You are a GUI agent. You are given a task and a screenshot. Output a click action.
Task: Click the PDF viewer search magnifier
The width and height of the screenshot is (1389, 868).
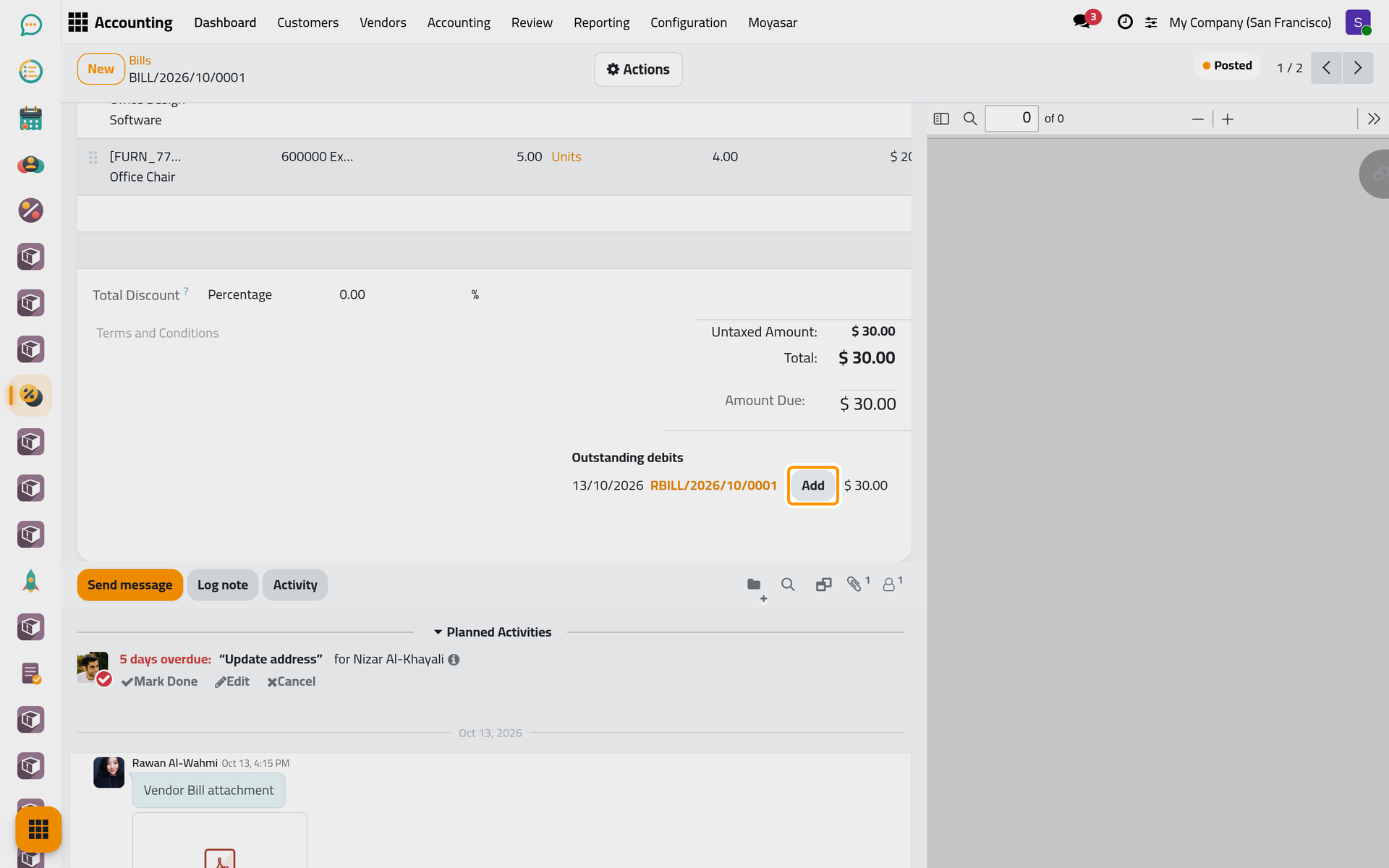970,119
